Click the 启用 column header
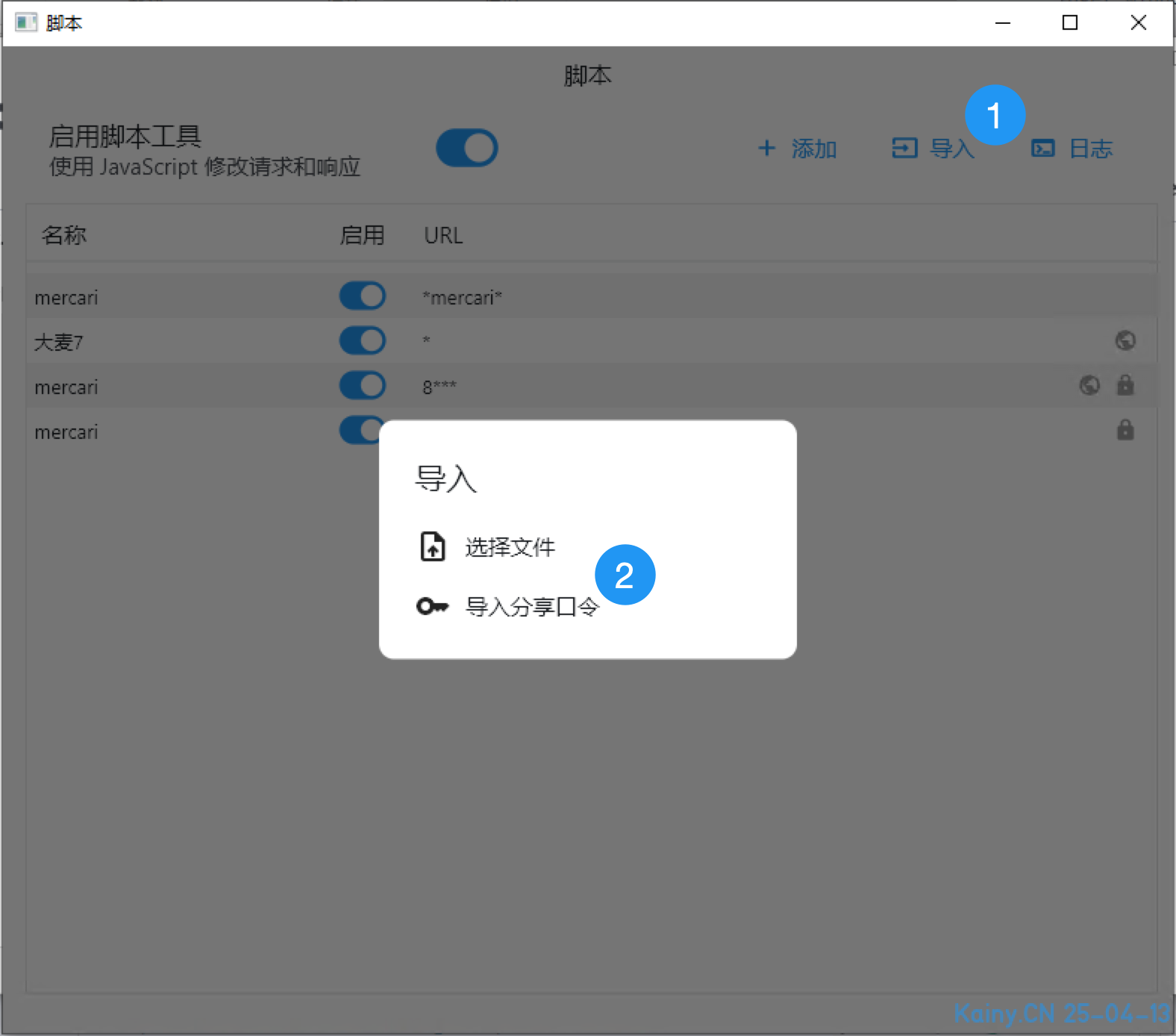The image size is (1176, 1036). [x=362, y=235]
